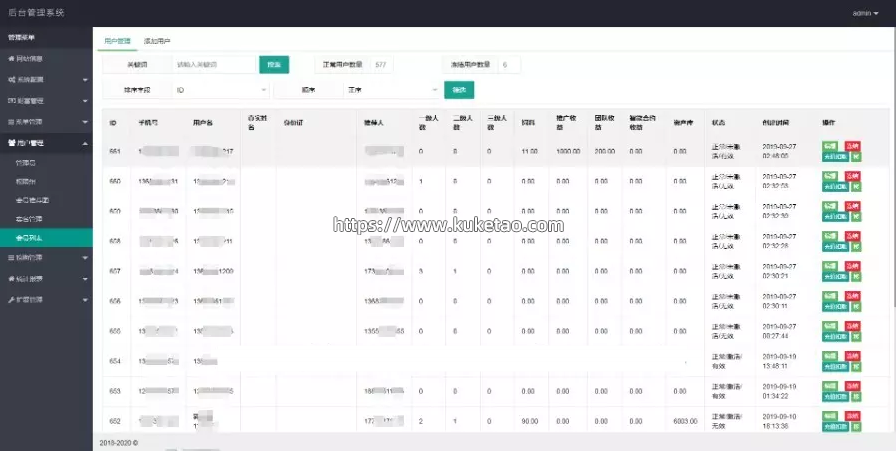Click the green edit button for user 660

pyautogui.click(x=830, y=176)
